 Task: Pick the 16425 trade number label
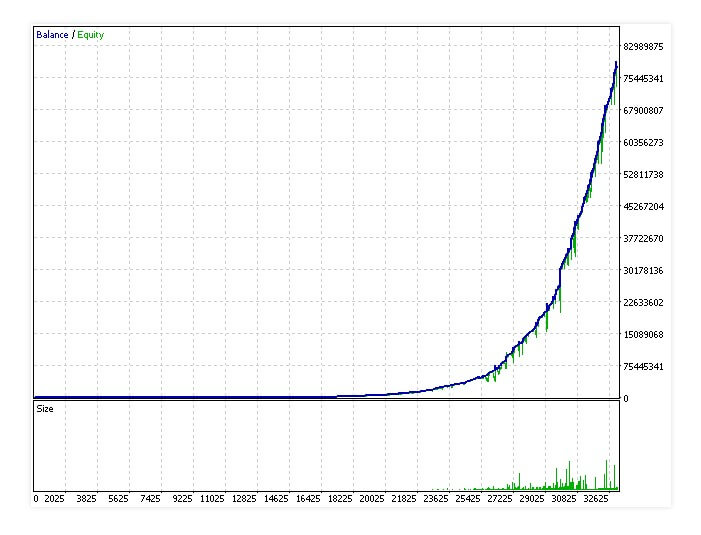tap(308, 498)
